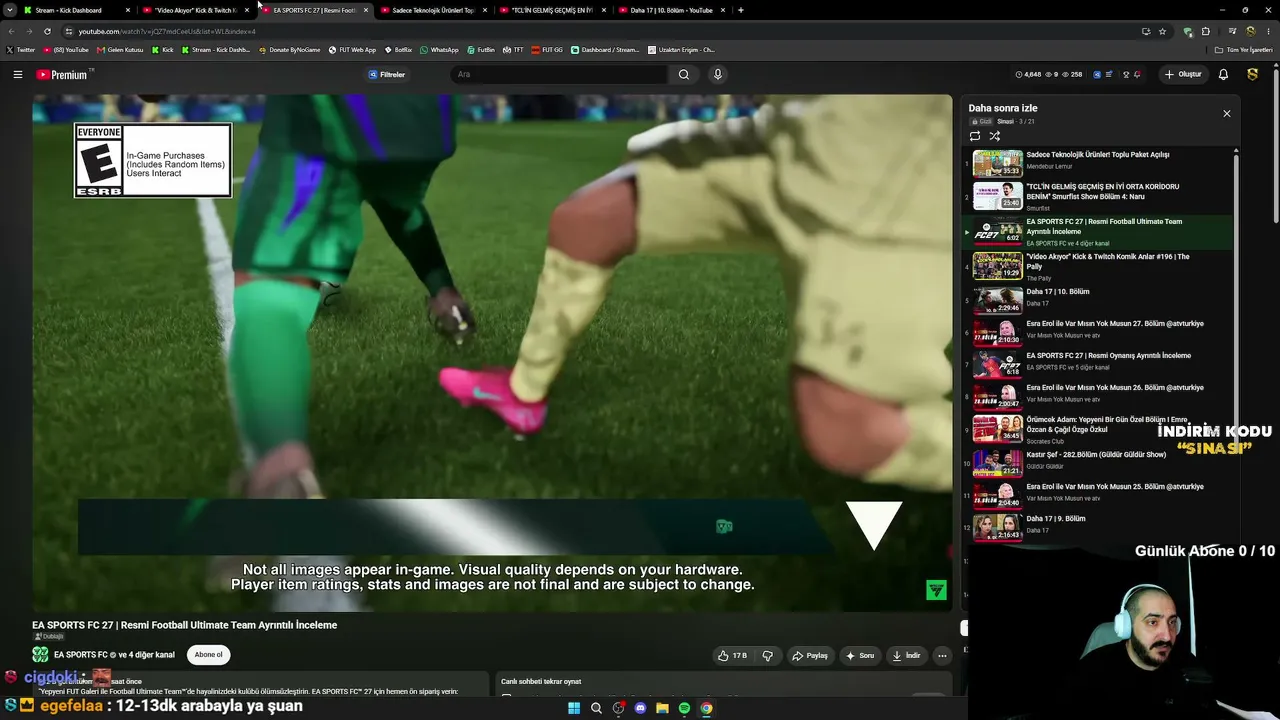Play Esra Erol 26. Bölüm thumbnail
This screenshot has width=1280, height=720.
[x=998, y=396]
